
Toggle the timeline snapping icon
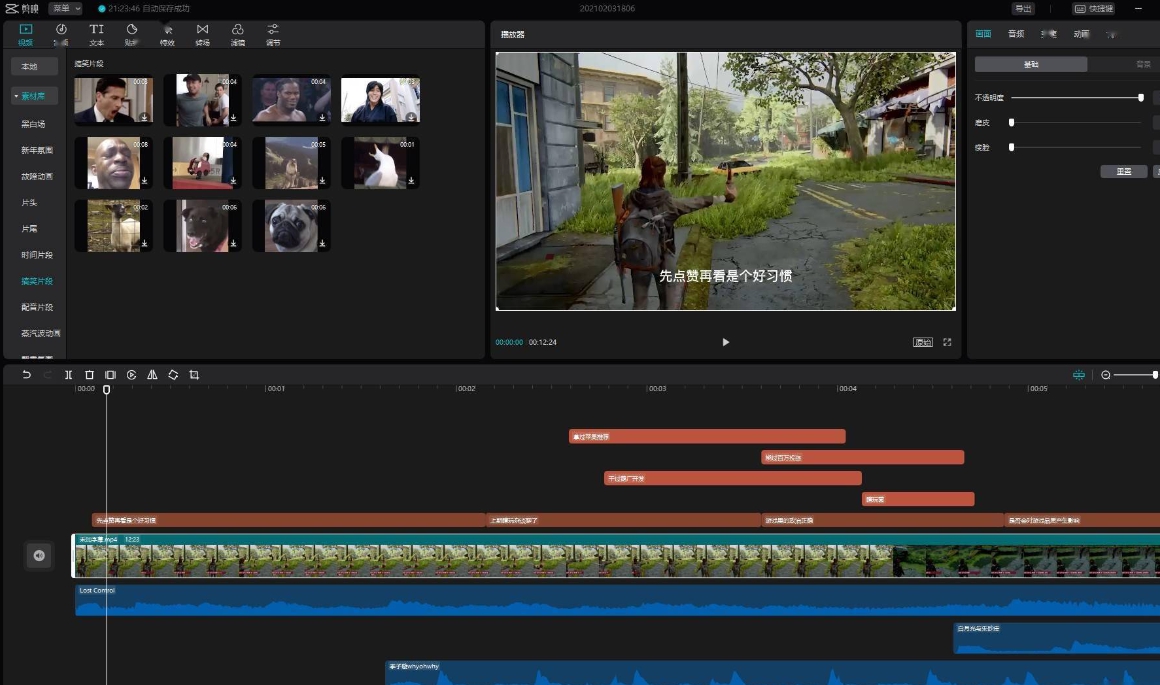point(1079,375)
